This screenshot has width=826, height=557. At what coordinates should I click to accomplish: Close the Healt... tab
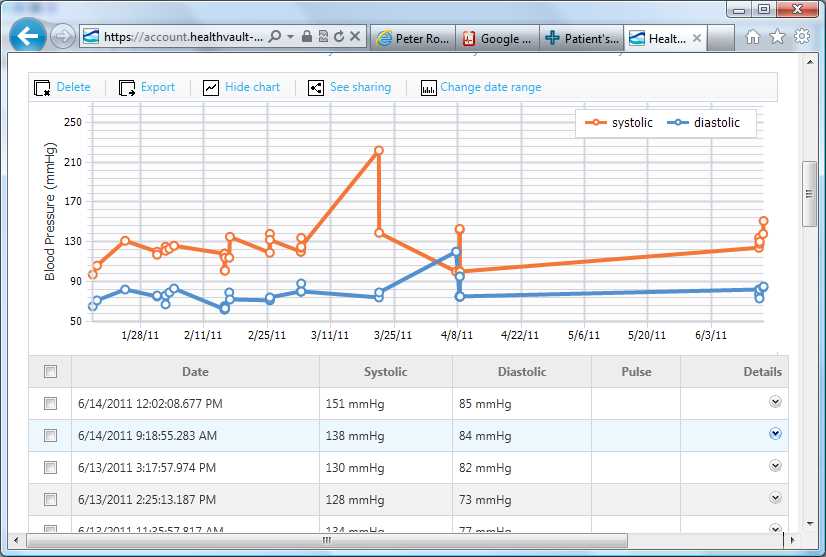[696, 38]
